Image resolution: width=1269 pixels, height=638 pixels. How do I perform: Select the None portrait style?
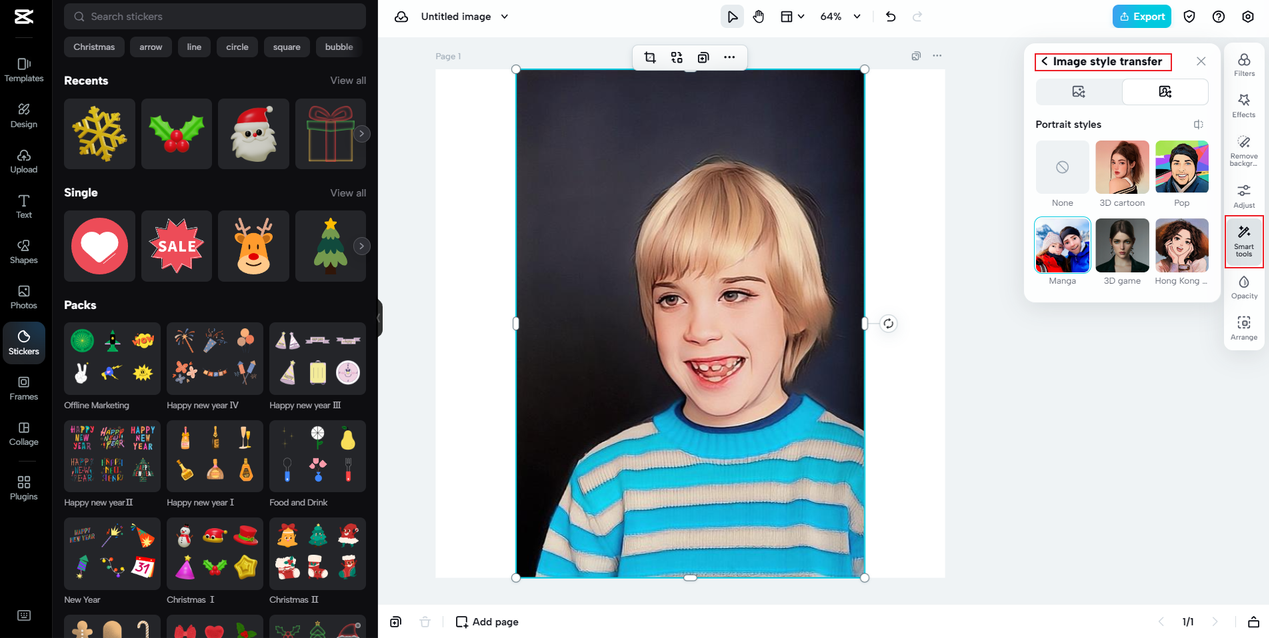tap(1062, 167)
